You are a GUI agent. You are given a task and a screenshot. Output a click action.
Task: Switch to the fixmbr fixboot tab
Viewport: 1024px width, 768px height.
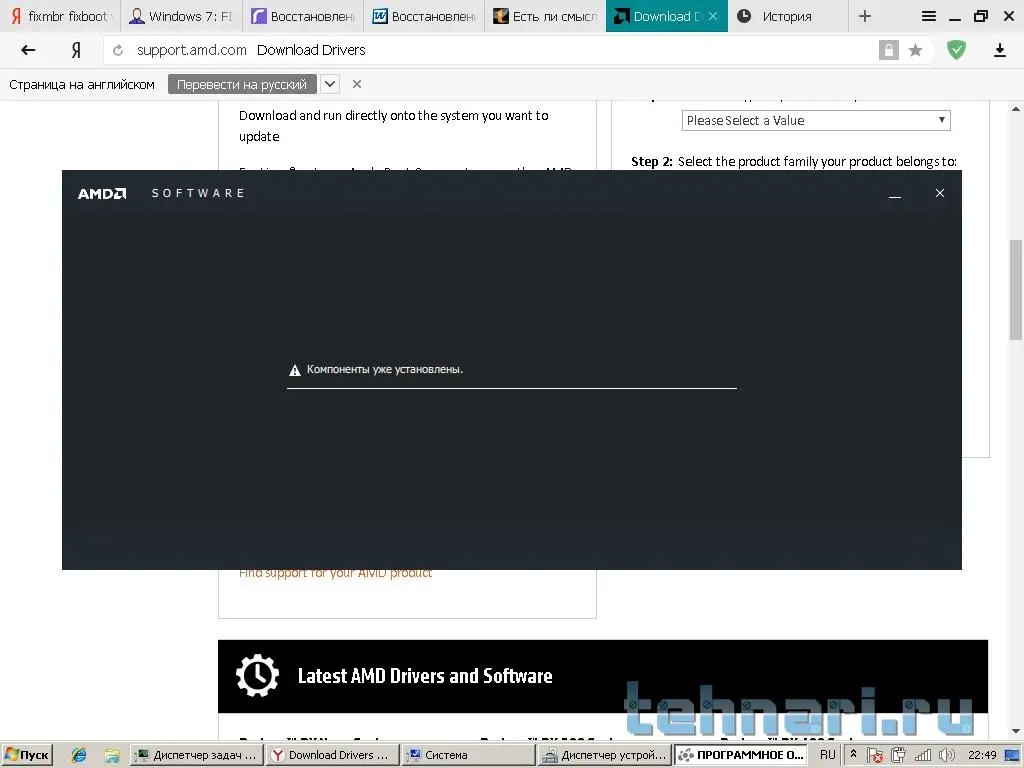pyautogui.click(x=61, y=16)
